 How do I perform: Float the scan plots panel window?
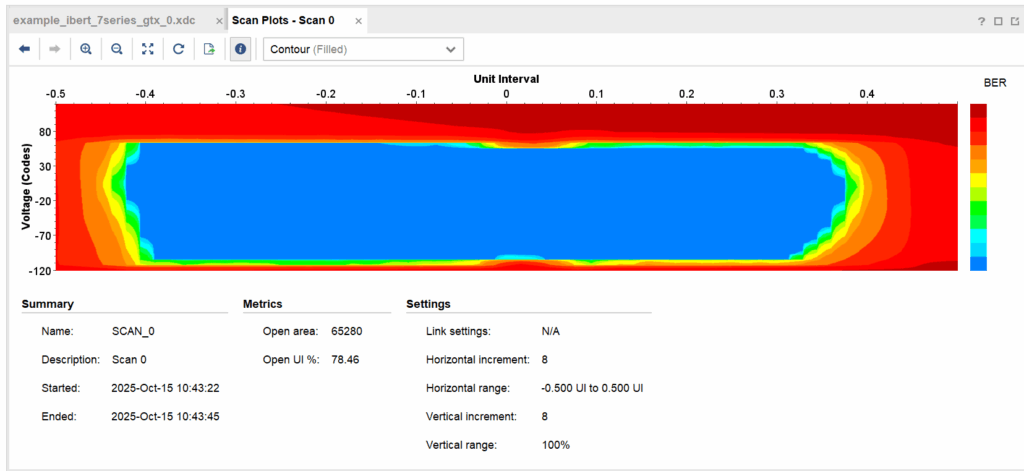[x=1013, y=21]
